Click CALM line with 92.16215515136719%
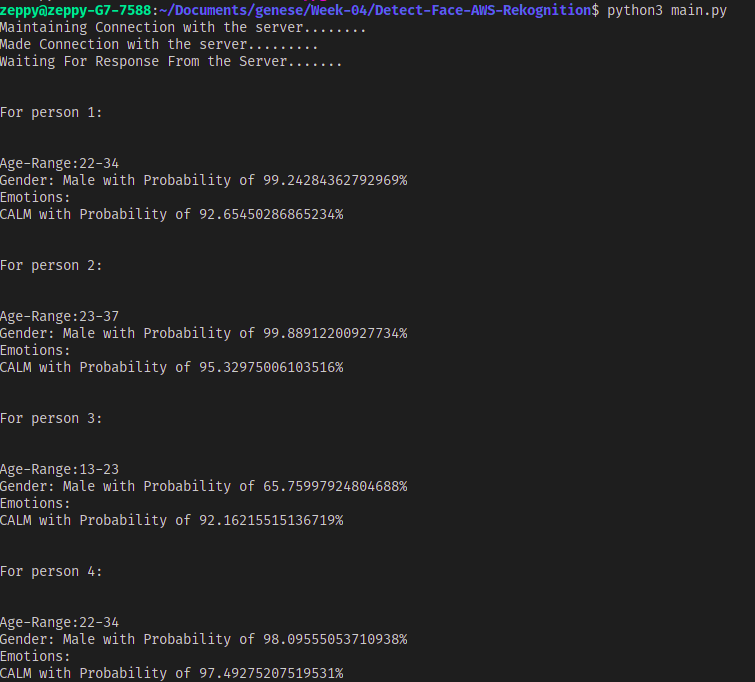This screenshot has width=755, height=682. point(171,521)
